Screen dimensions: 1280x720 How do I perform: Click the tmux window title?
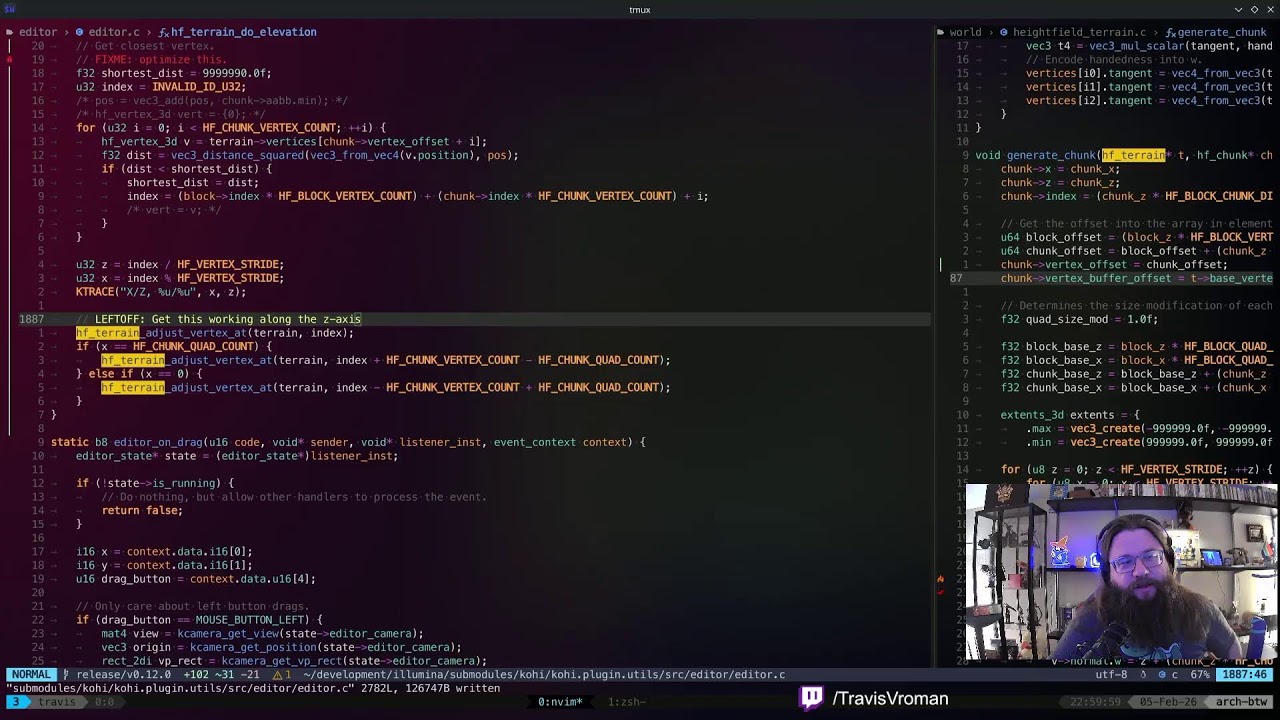coord(640,10)
